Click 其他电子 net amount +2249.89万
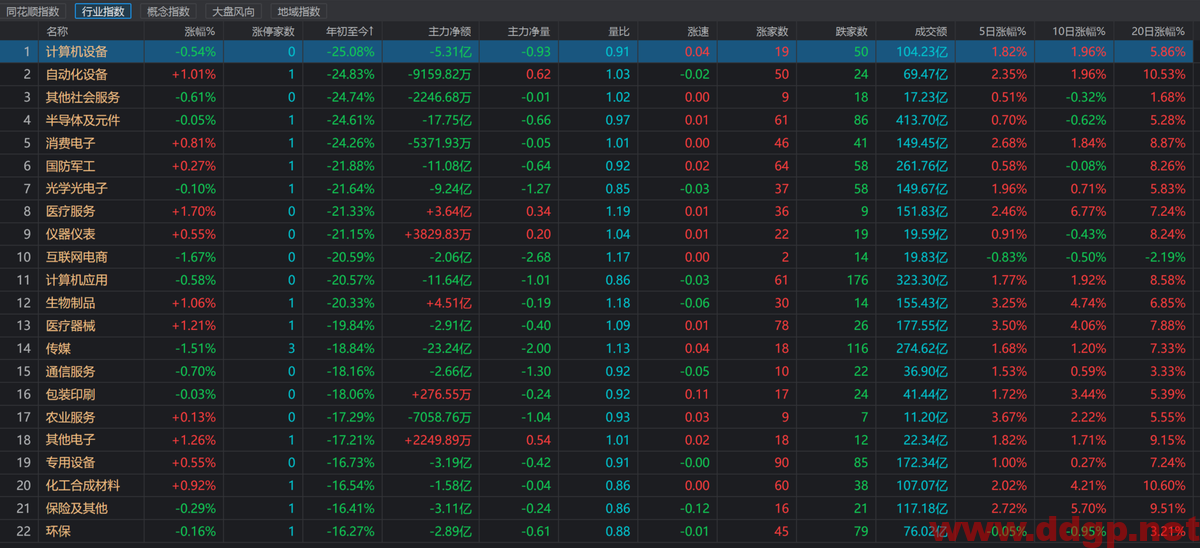Screen dimensions: 1200x548 (437, 440)
